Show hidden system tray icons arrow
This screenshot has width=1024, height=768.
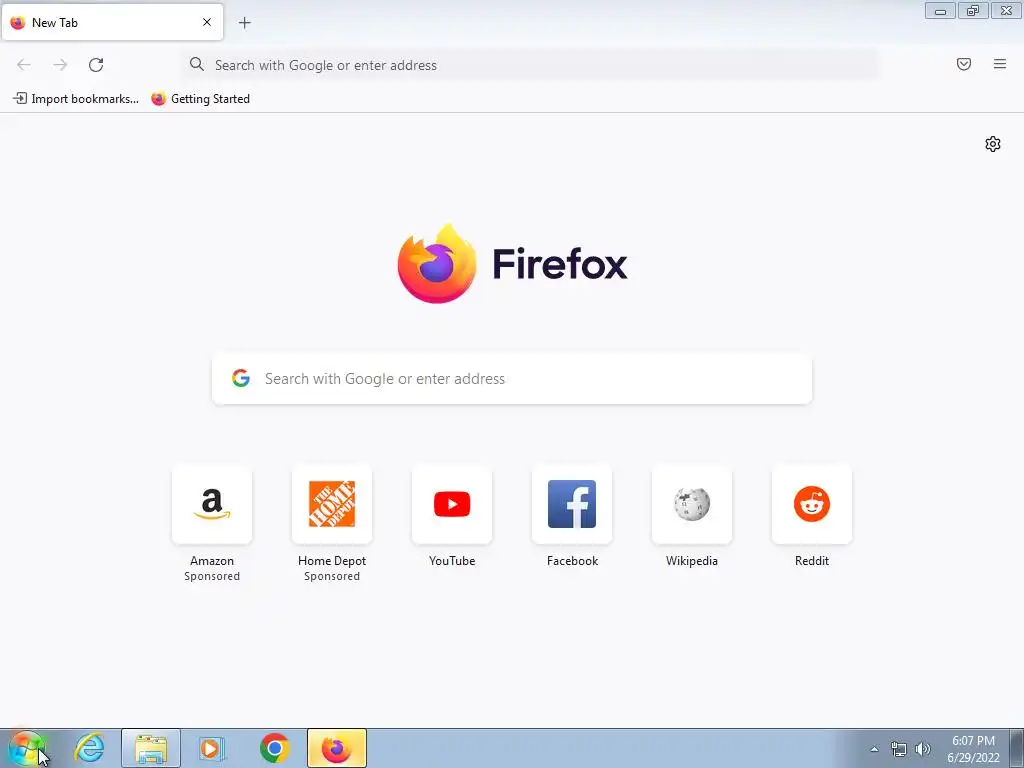coord(874,749)
